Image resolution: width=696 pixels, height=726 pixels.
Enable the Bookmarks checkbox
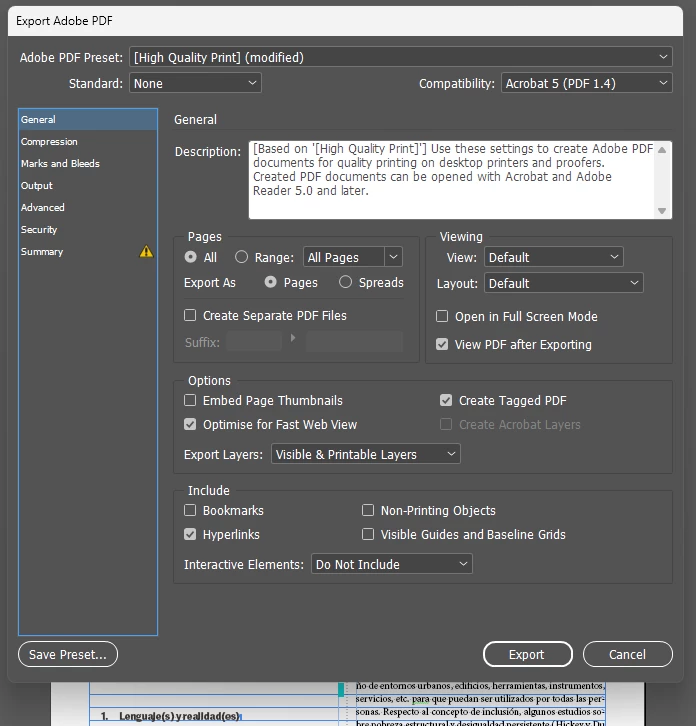(190, 510)
